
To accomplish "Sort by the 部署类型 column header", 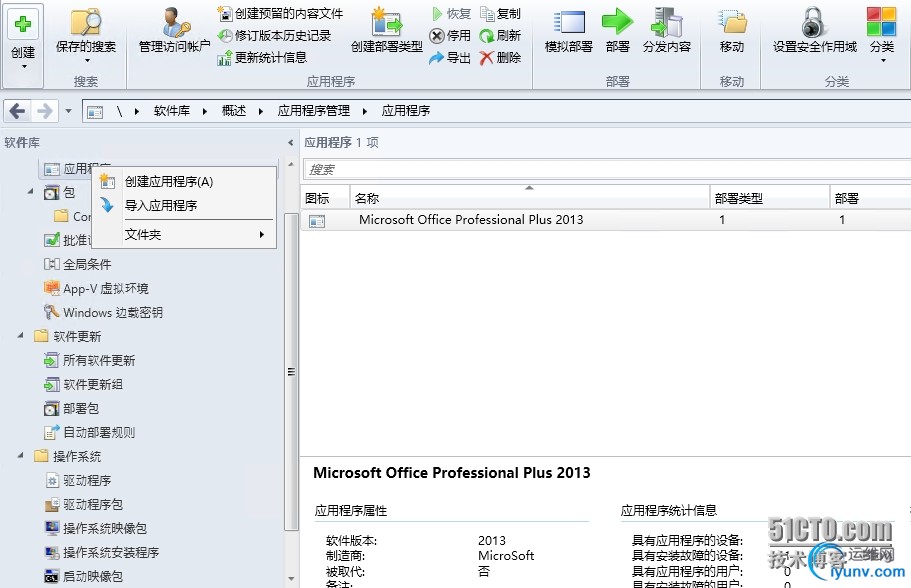I will pos(770,198).
